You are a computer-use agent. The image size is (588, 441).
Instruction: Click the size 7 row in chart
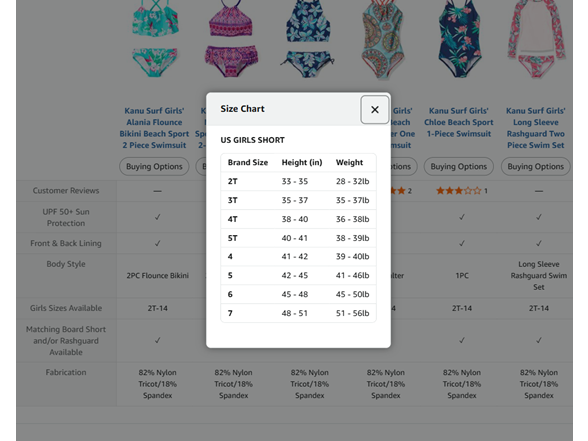pyautogui.click(x=298, y=313)
